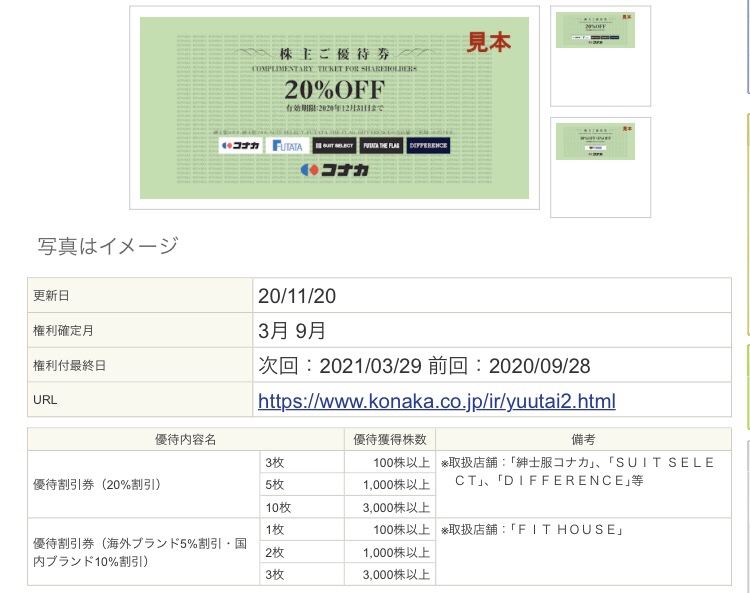Select the value 3月 9月
The image size is (750, 593).
click(x=292, y=331)
